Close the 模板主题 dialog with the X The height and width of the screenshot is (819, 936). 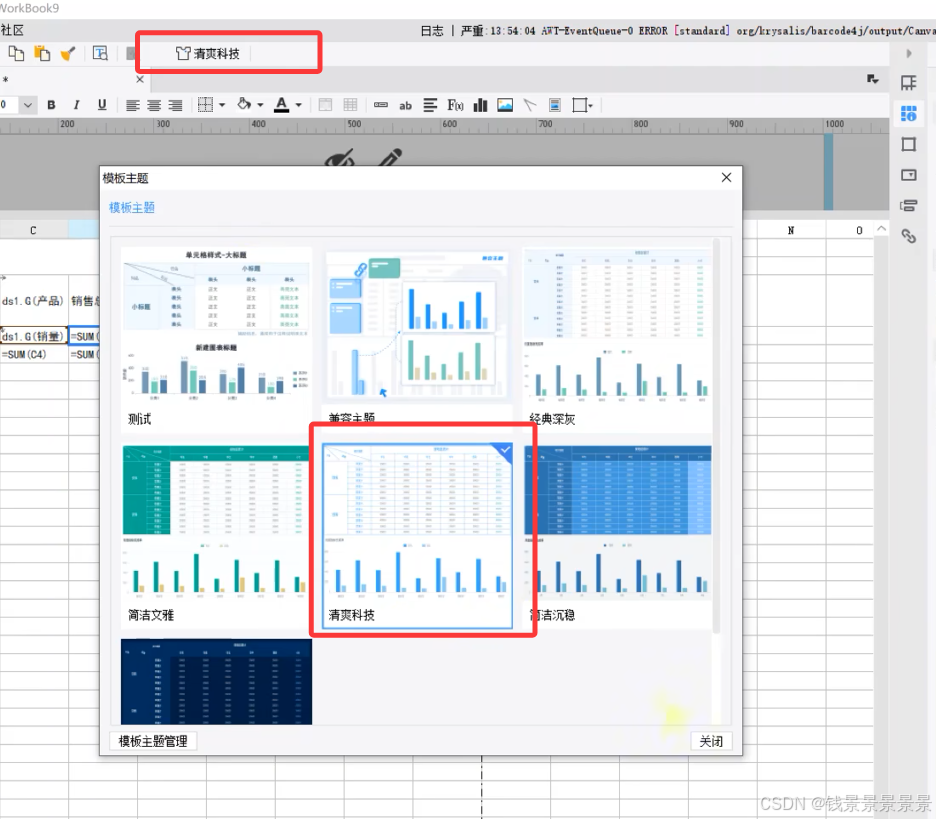click(x=726, y=177)
